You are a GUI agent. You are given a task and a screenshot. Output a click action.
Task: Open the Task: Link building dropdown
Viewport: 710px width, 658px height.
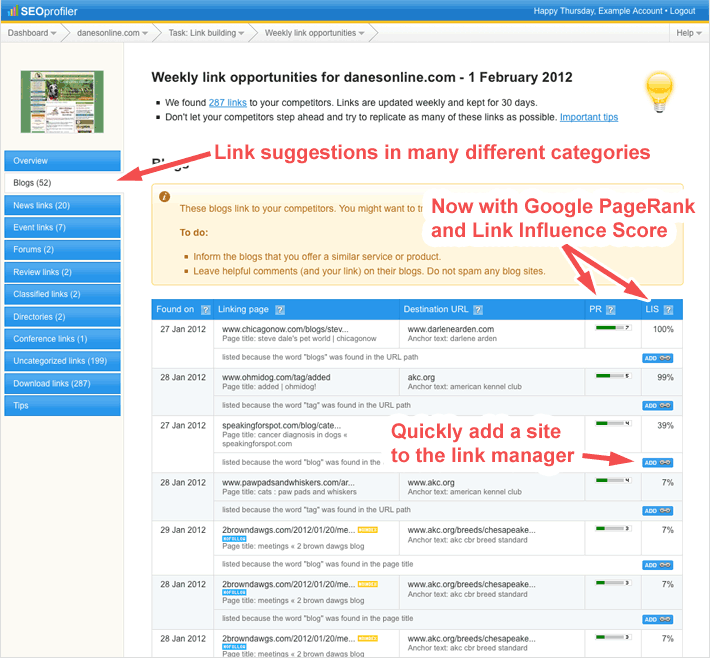tap(206, 33)
